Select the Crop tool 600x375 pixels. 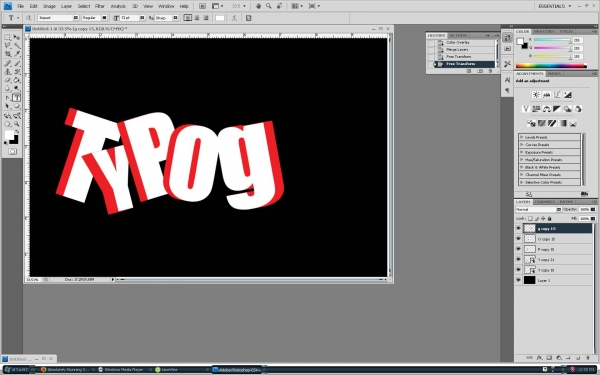(x=7, y=54)
